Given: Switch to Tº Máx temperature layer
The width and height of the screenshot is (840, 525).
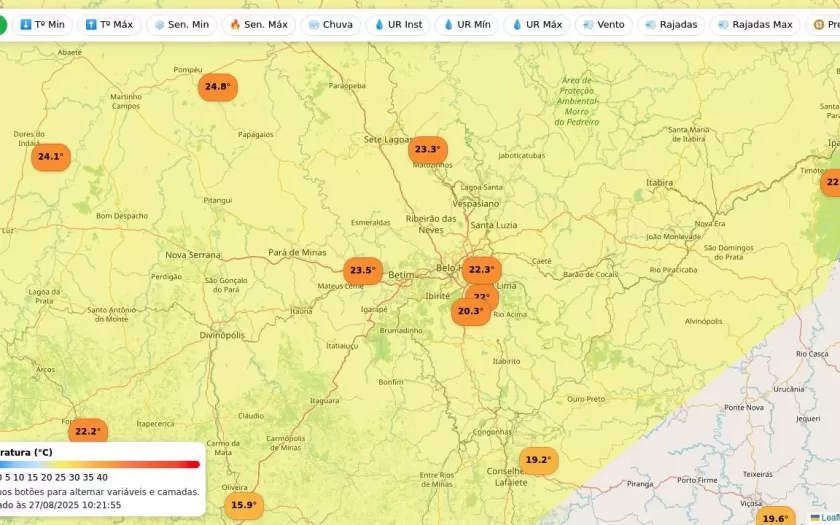Looking at the screenshot, I should [x=109, y=24].
